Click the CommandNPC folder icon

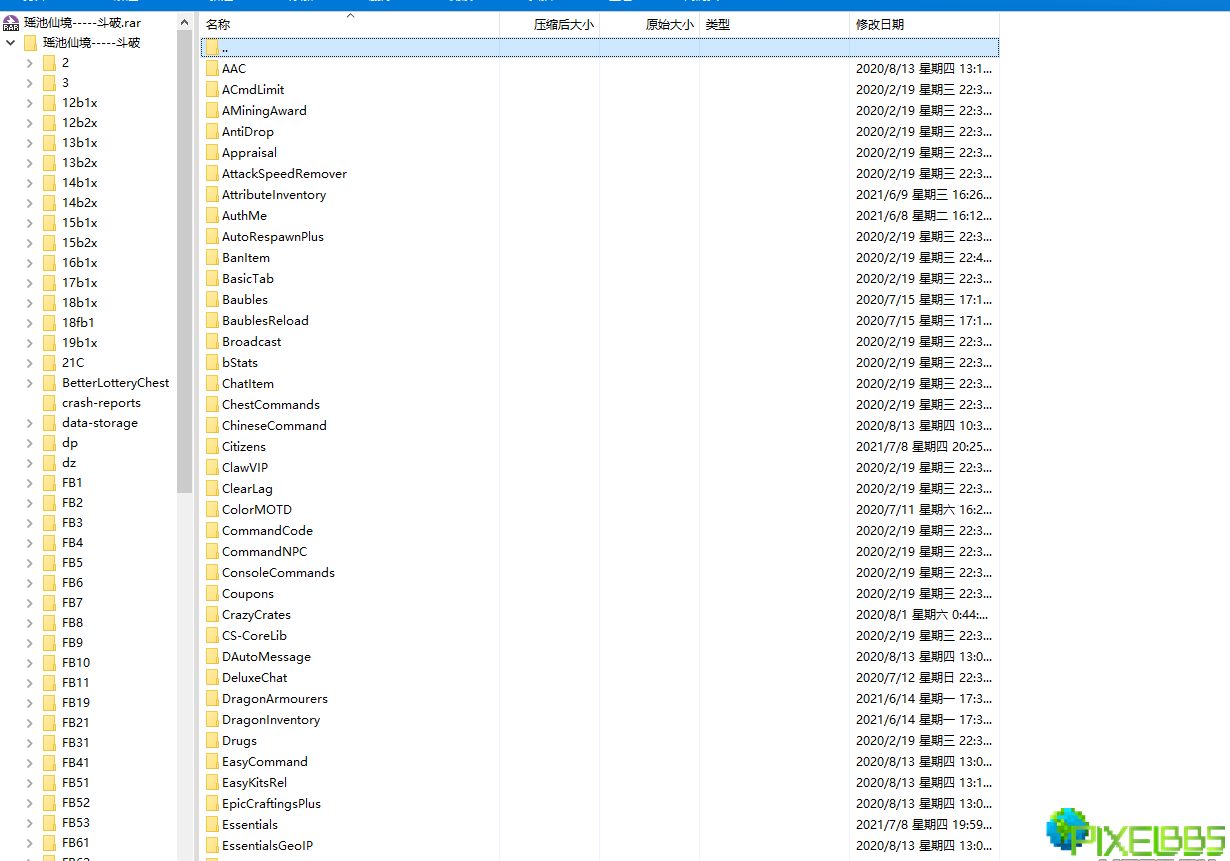click(x=211, y=551)
